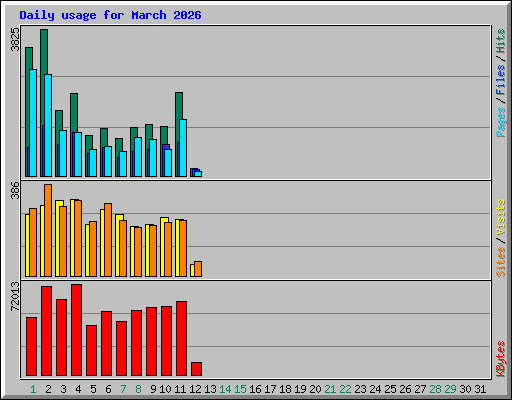Click day 2 on the x-axis
The height and width of the screenshot is (400, 512).
[x=48, y=389]
